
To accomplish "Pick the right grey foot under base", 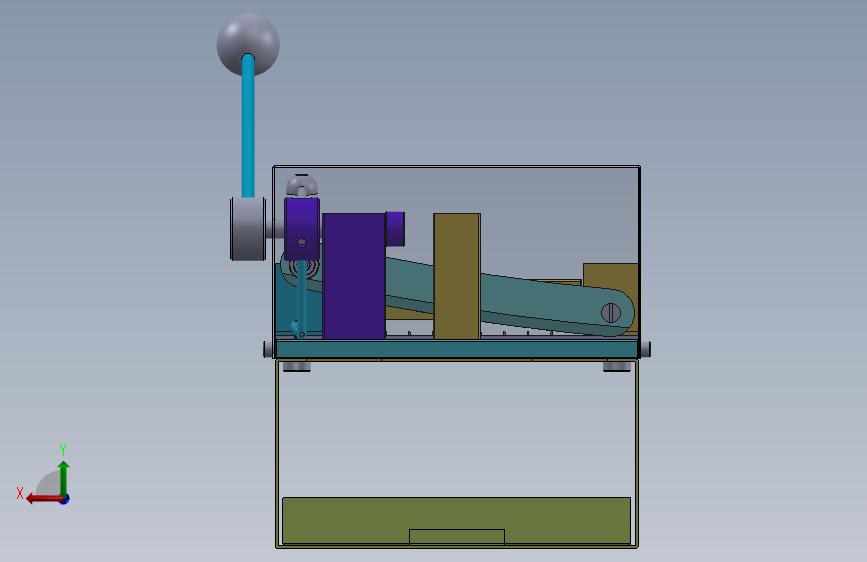I will [x=617, y=366].
